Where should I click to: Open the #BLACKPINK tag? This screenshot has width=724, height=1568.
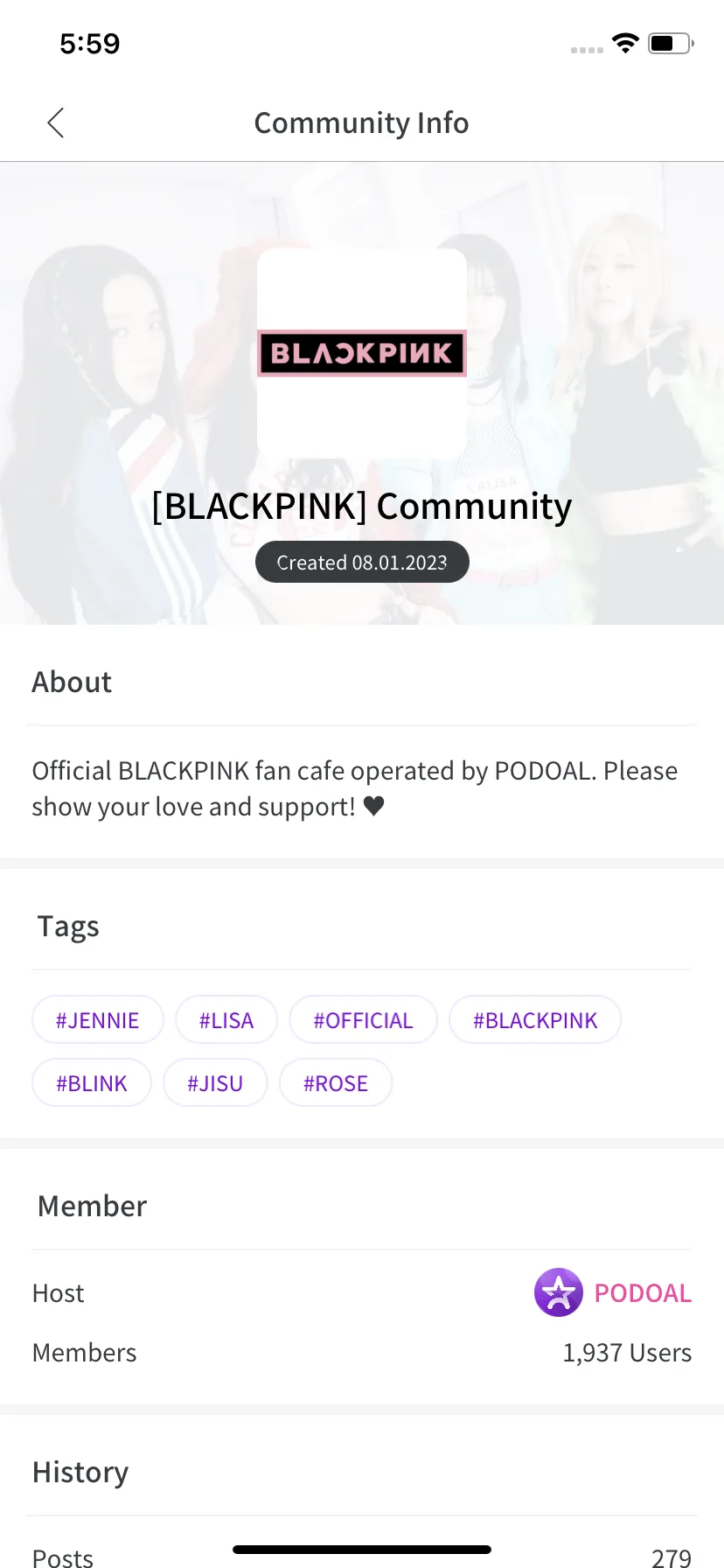(x=535, y=1020)
